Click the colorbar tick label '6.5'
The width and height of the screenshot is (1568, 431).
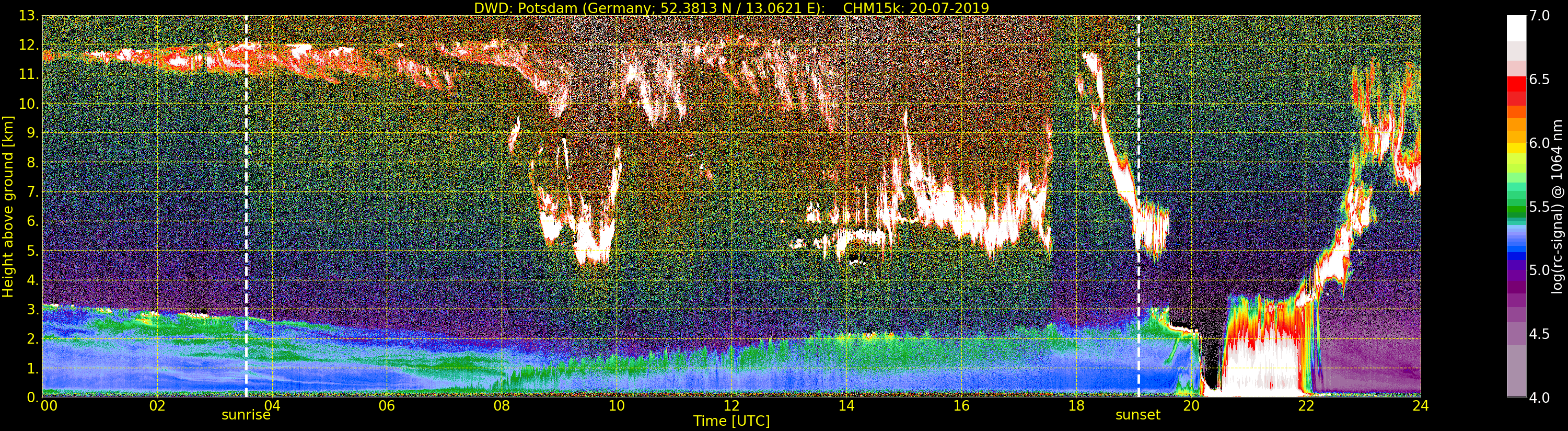(x=1539, y=80)
